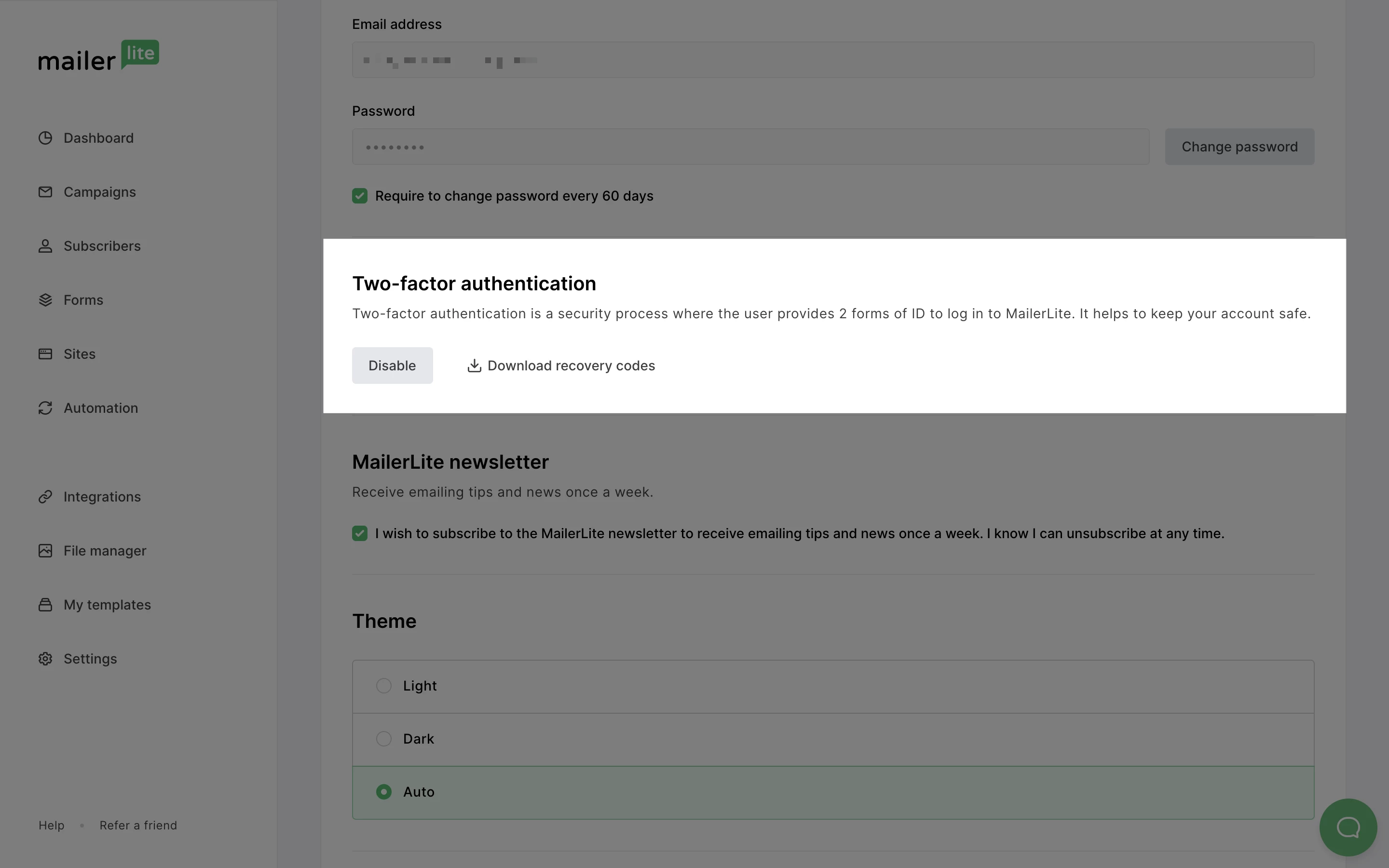The height and width of the screenshot is (868, 1389).
Task: Go to My templates in sidebar
Action: 107,605
